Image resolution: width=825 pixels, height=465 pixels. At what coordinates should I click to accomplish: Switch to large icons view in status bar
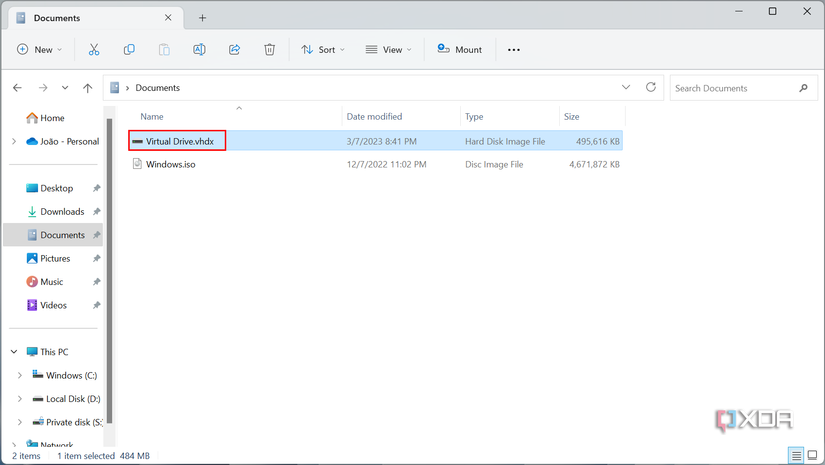click(812, 455)
